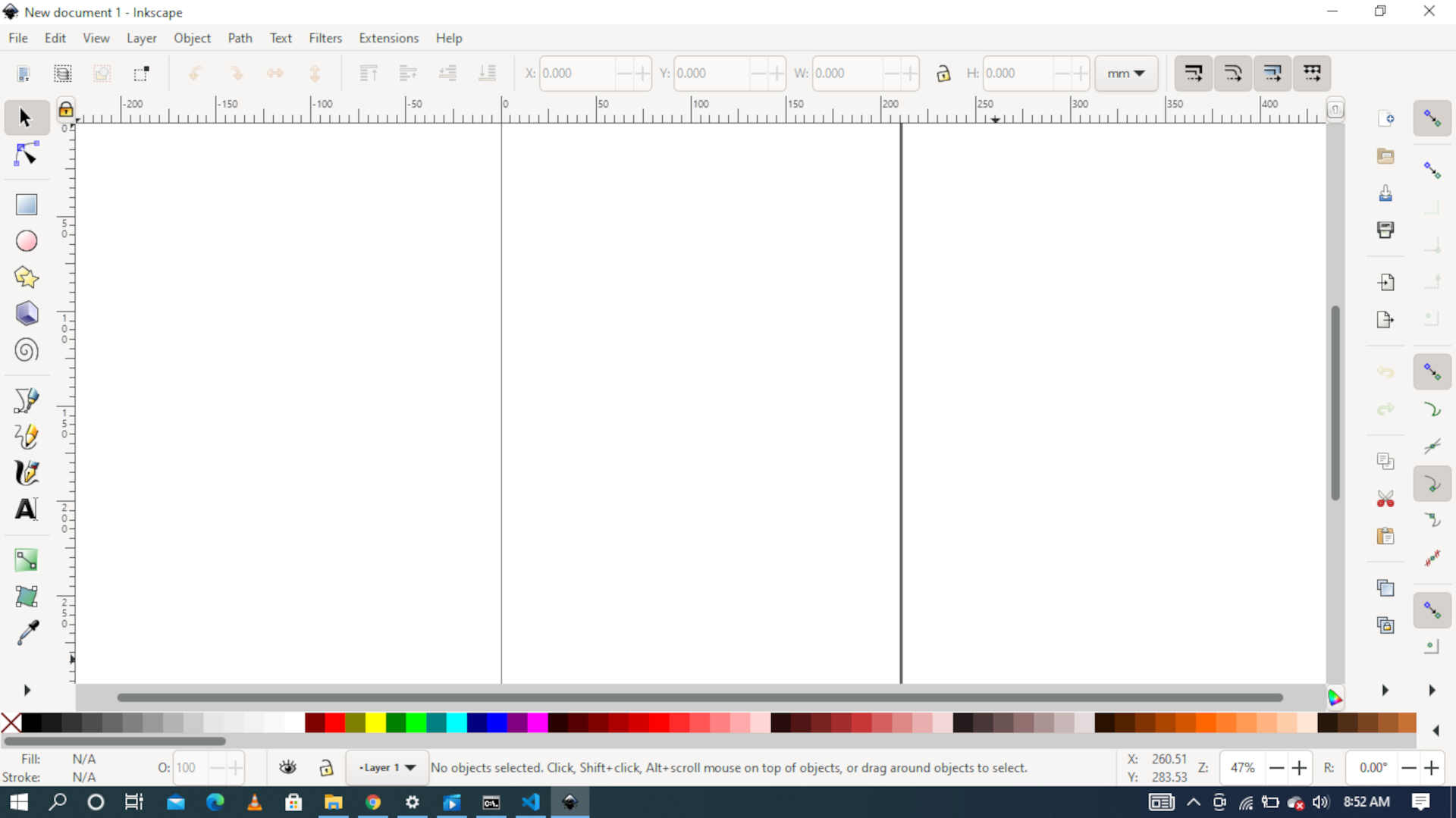Click the zoom increase plus button
Viewport: 1456px width, 818px height.
[1299, 768]
